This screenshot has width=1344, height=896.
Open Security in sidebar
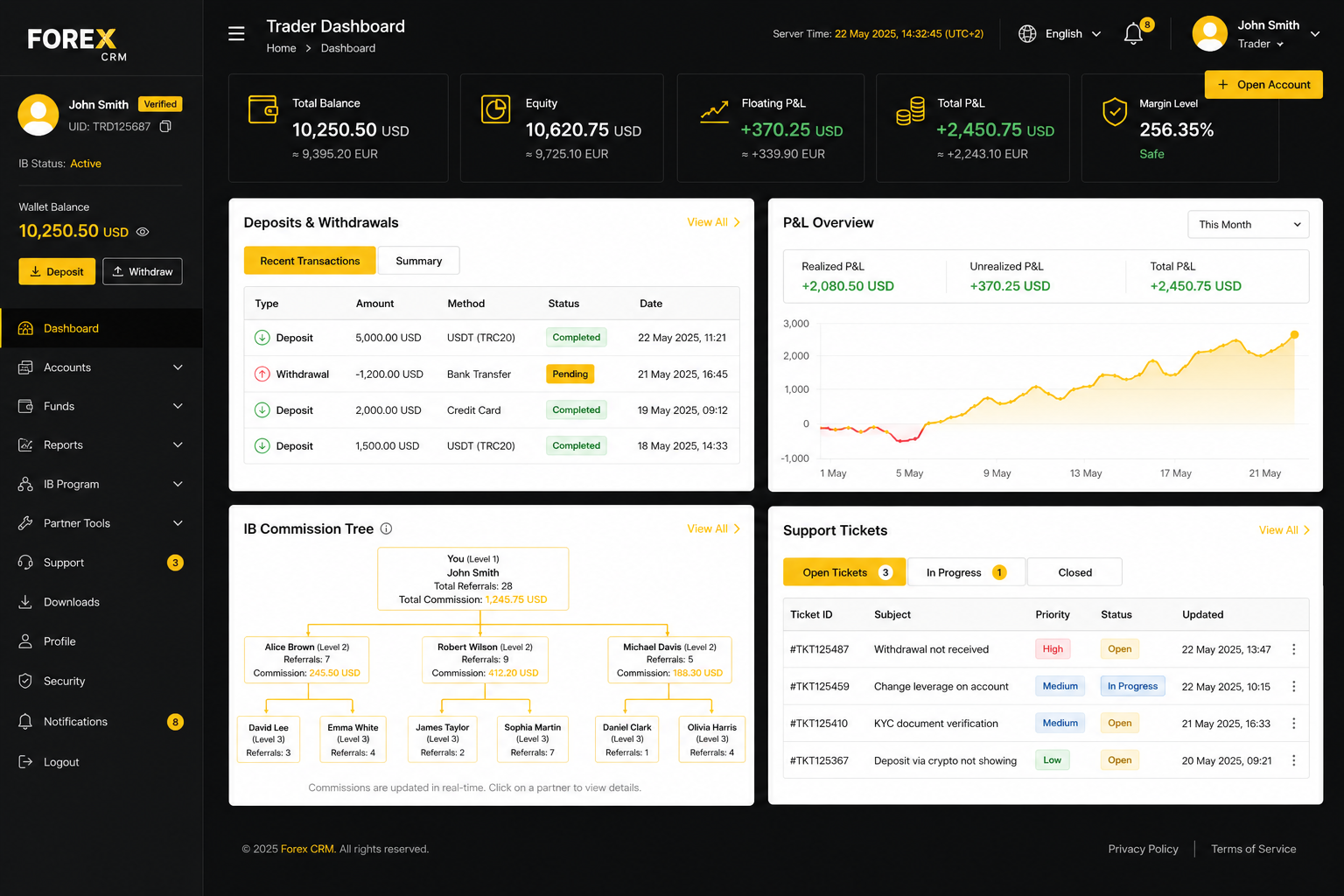101,681
